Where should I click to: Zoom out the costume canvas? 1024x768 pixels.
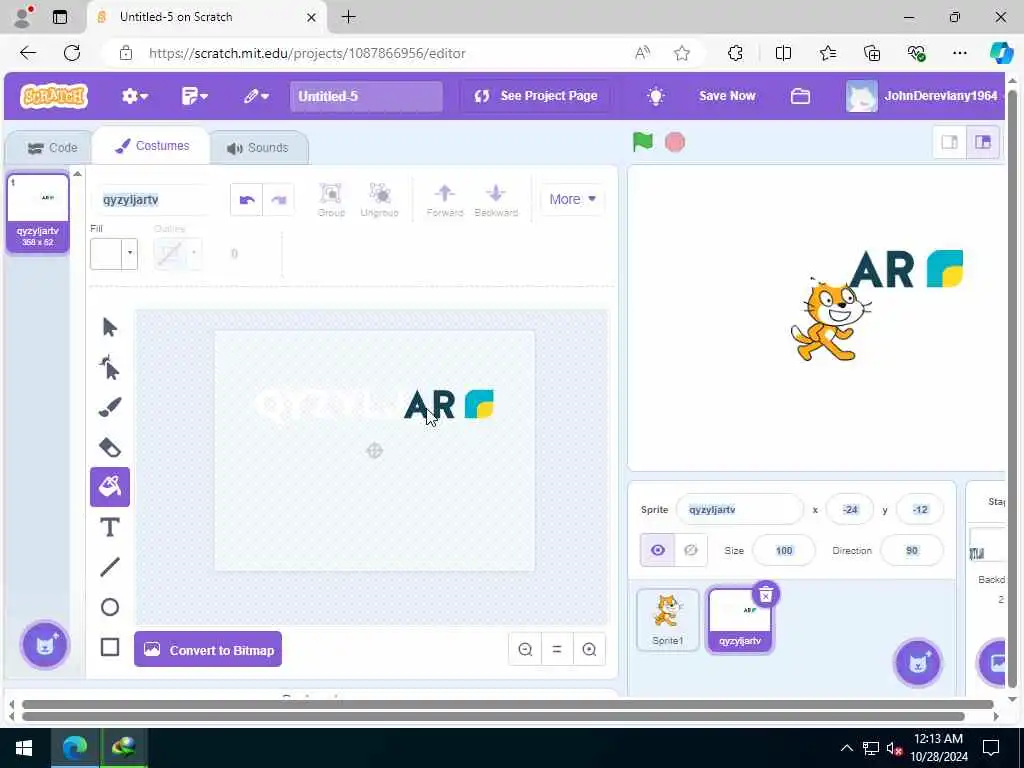coord(525,650)
